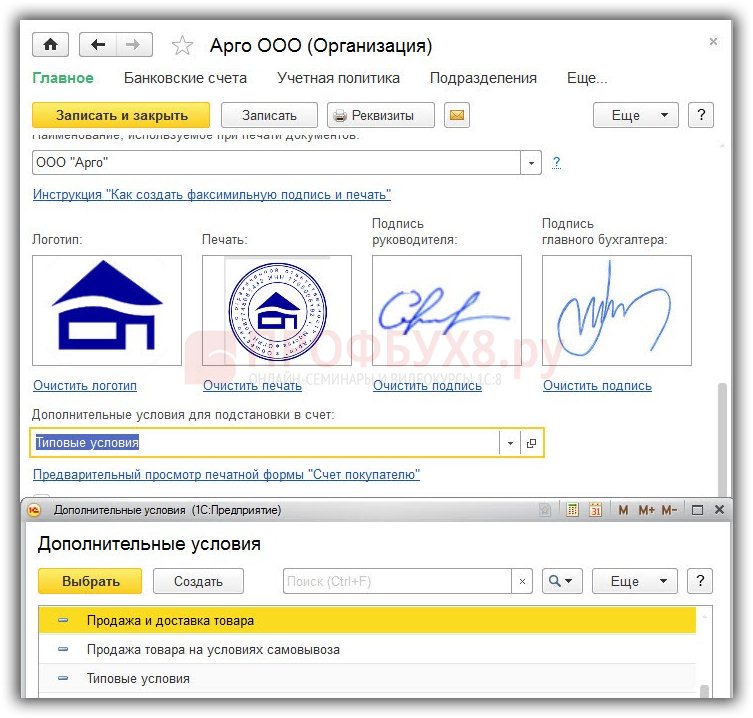Viewport: 753px width, 718px height.
Task: Click the envelope email icon button
Action: pos(456,115)
